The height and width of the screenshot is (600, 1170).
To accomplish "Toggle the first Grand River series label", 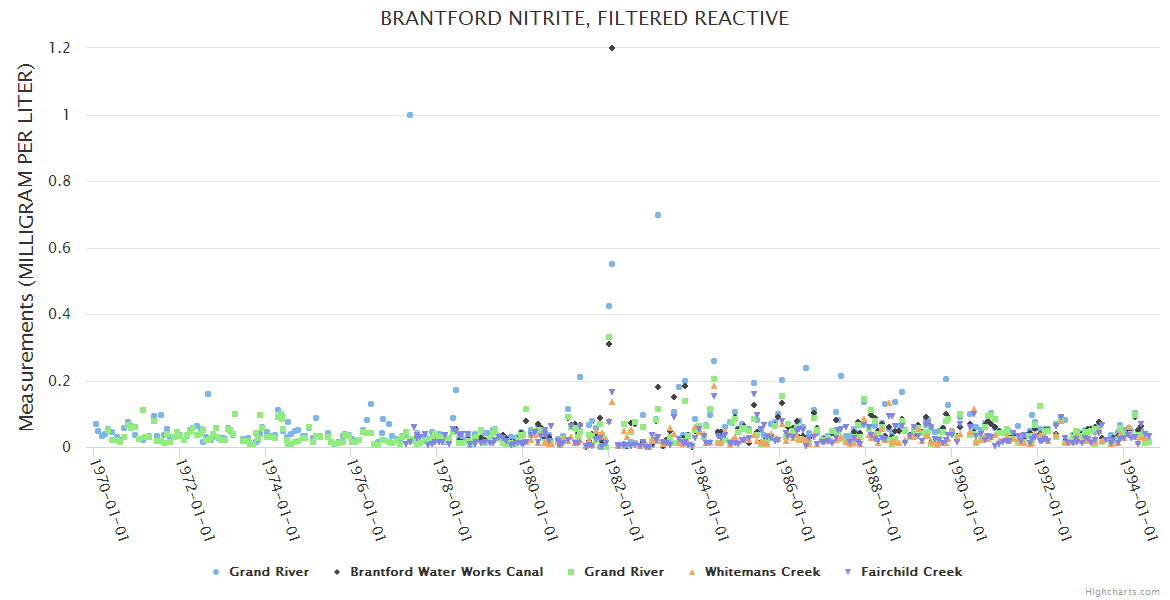I will (269, 572).
